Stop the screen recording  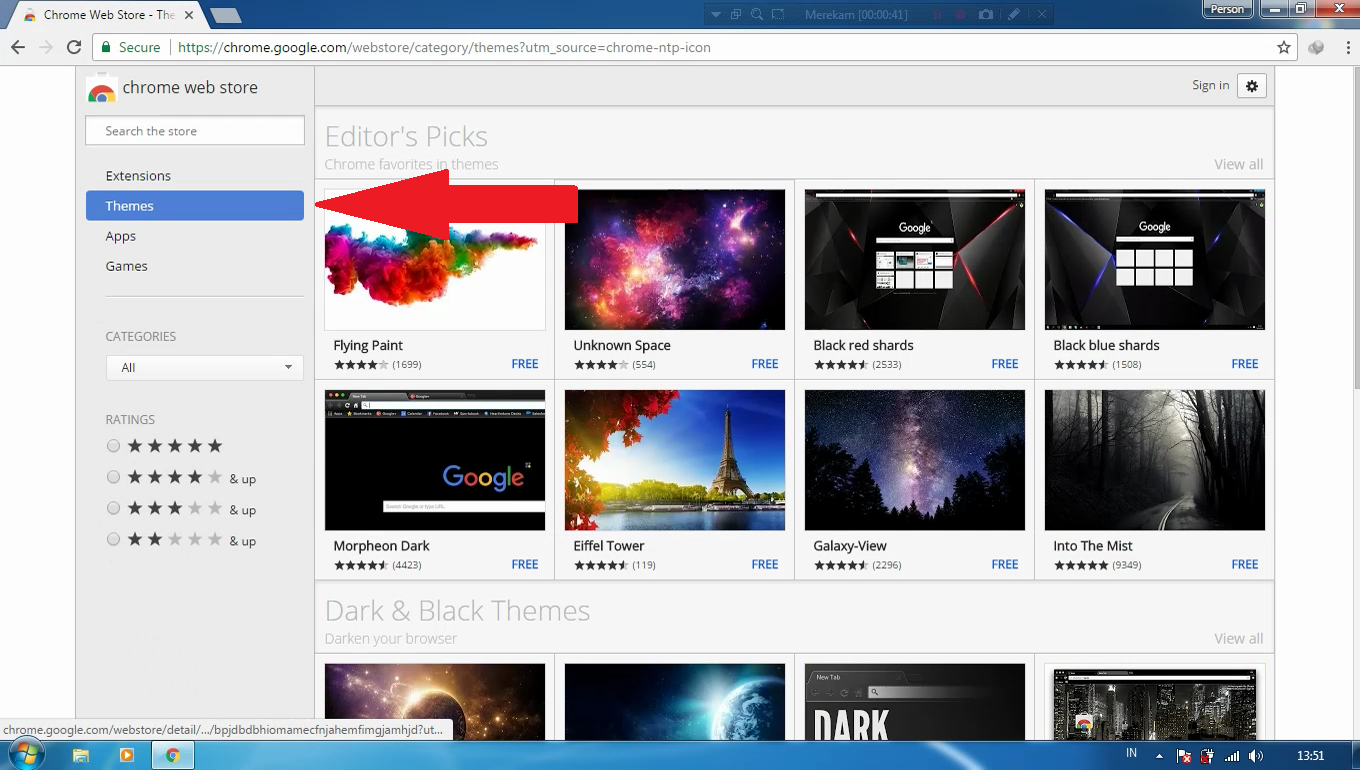click(x=960, y=14)
